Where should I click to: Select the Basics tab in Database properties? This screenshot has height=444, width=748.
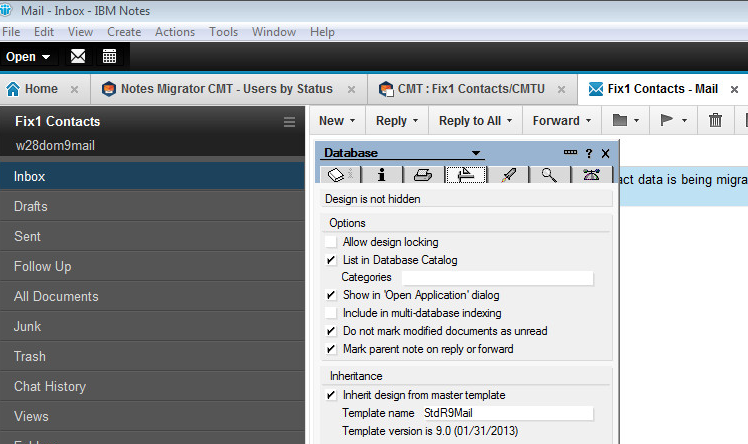[340, 175]
